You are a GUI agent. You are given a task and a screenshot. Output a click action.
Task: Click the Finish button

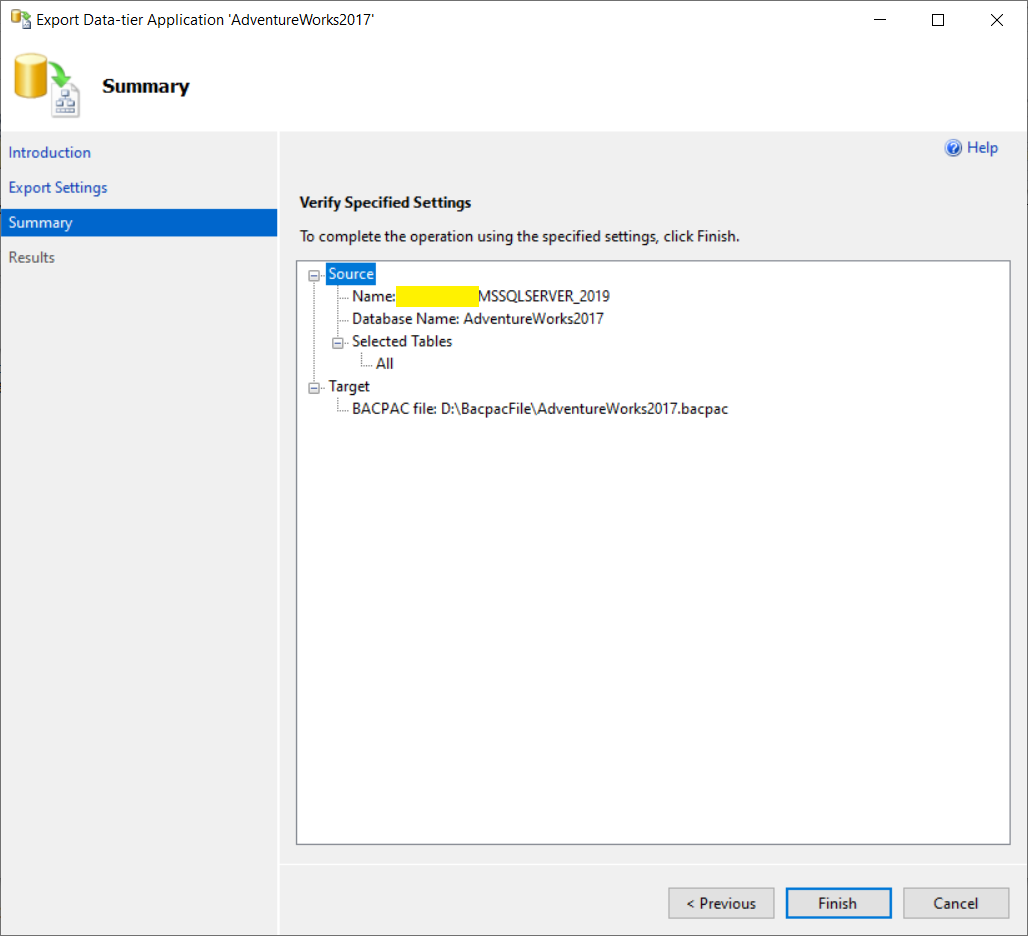pyautogui.click(x=838, y=903)
